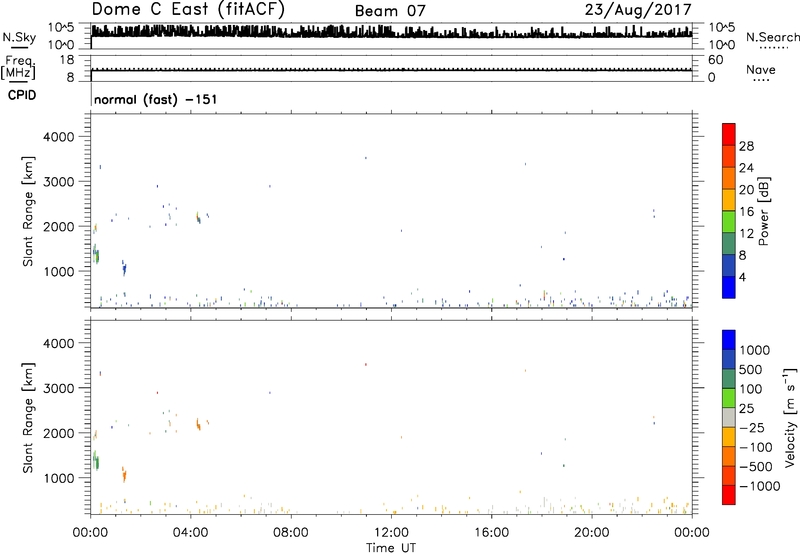800x554 pixels.
Task: Pick the yellow 16–20 dB power colorbar segment
Action: (729, 200)
